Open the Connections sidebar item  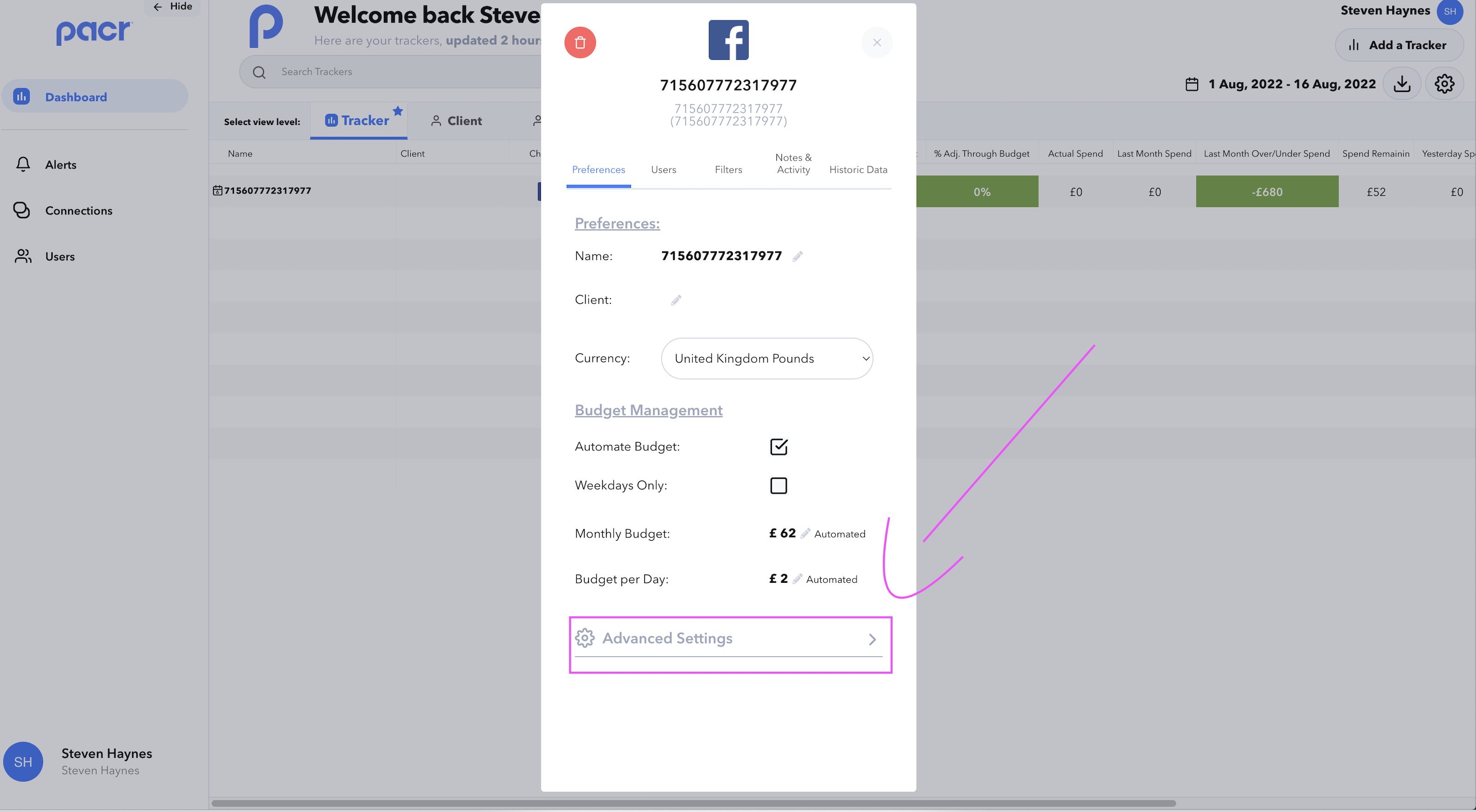pyautogui.click(x=79, y=210)
